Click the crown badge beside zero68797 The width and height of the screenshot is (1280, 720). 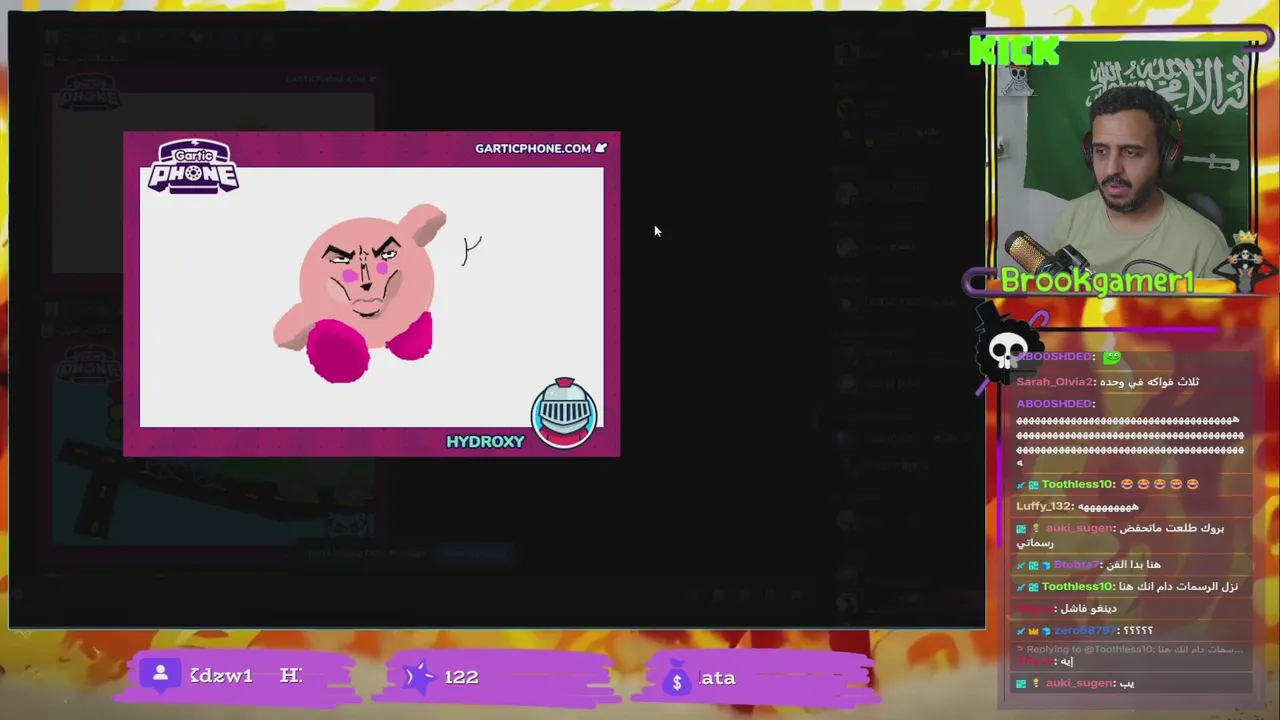(1034, 631)
